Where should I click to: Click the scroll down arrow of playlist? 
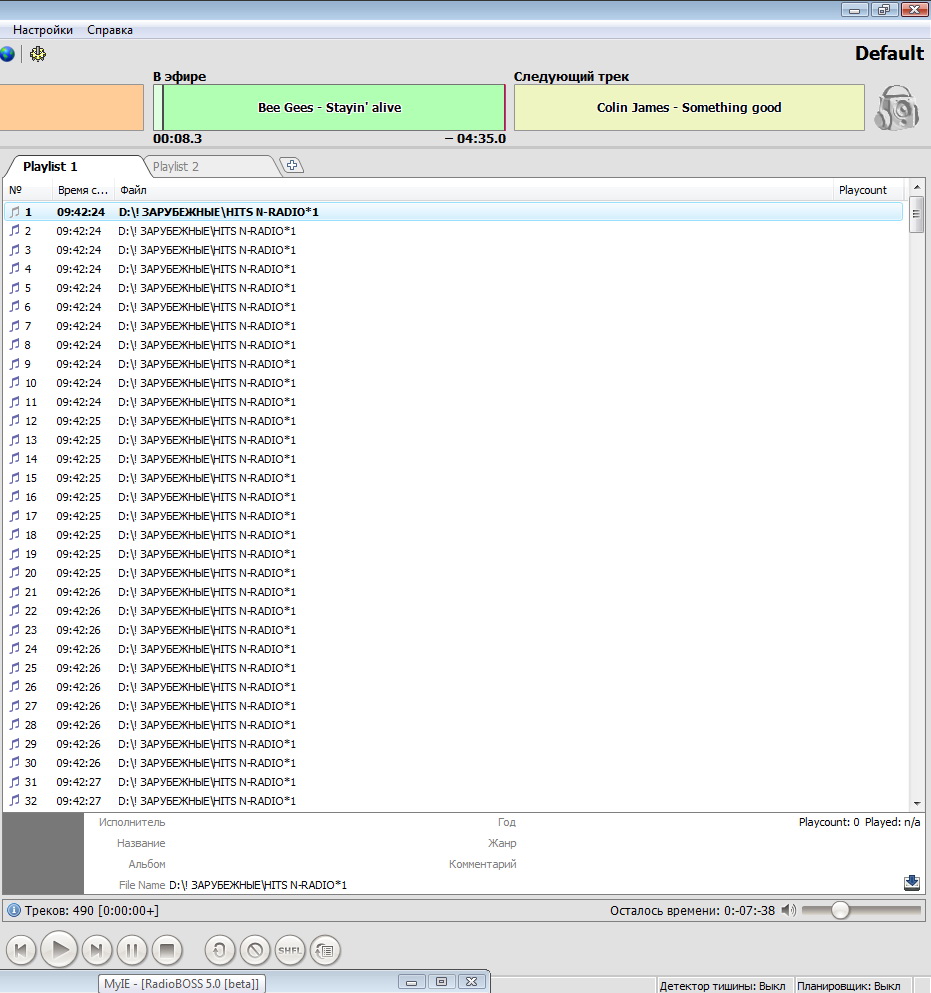tap(916, 804)
